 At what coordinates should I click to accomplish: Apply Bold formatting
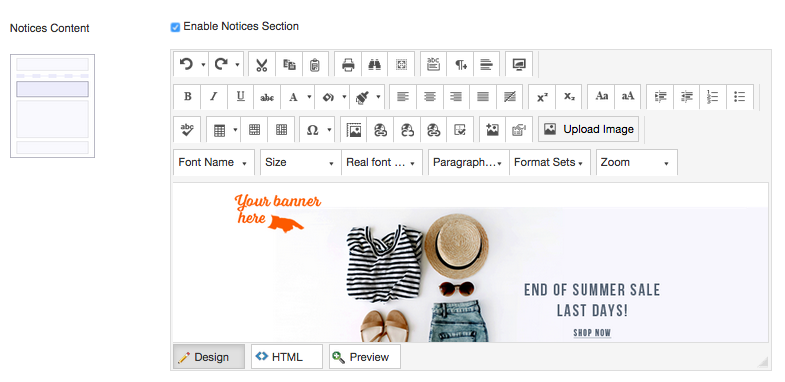pyautogui.click(x=187, y=97)
